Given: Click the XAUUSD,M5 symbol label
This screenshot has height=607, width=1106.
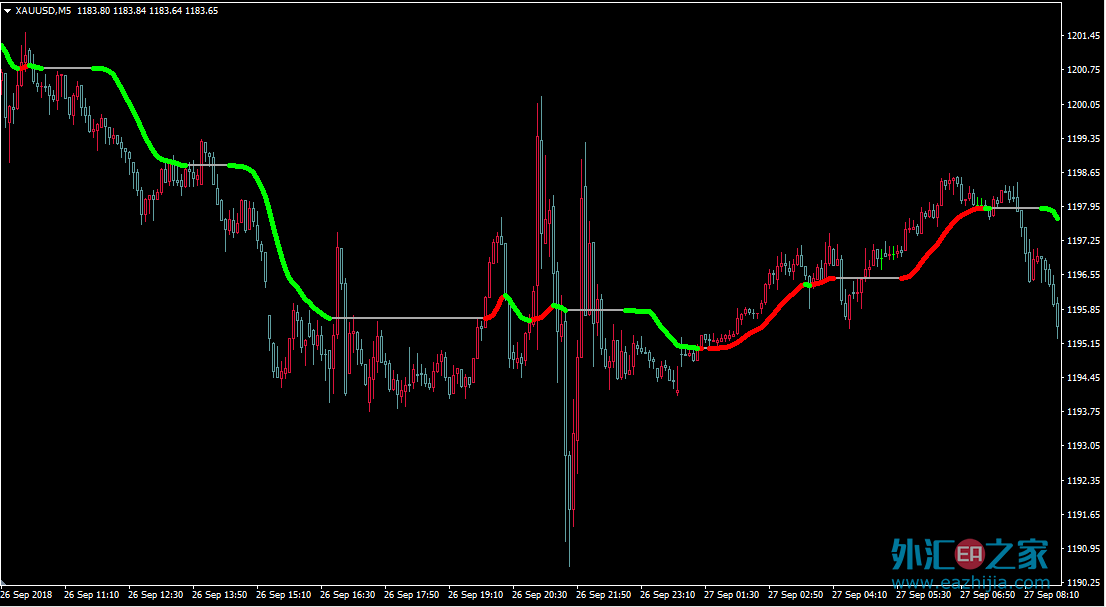Looking at the screenshot, I should (42, 10).
